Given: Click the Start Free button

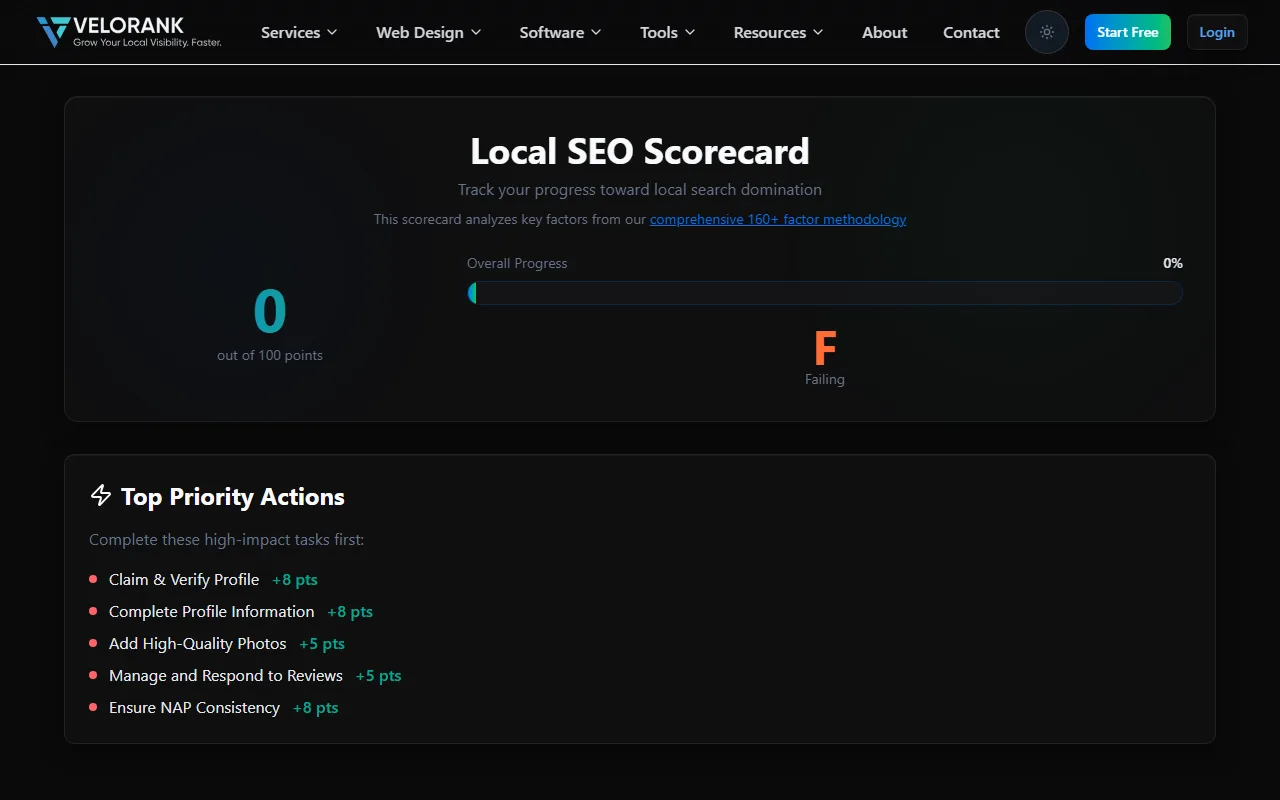Looking at the screenshot, I should pos(1127,32).
